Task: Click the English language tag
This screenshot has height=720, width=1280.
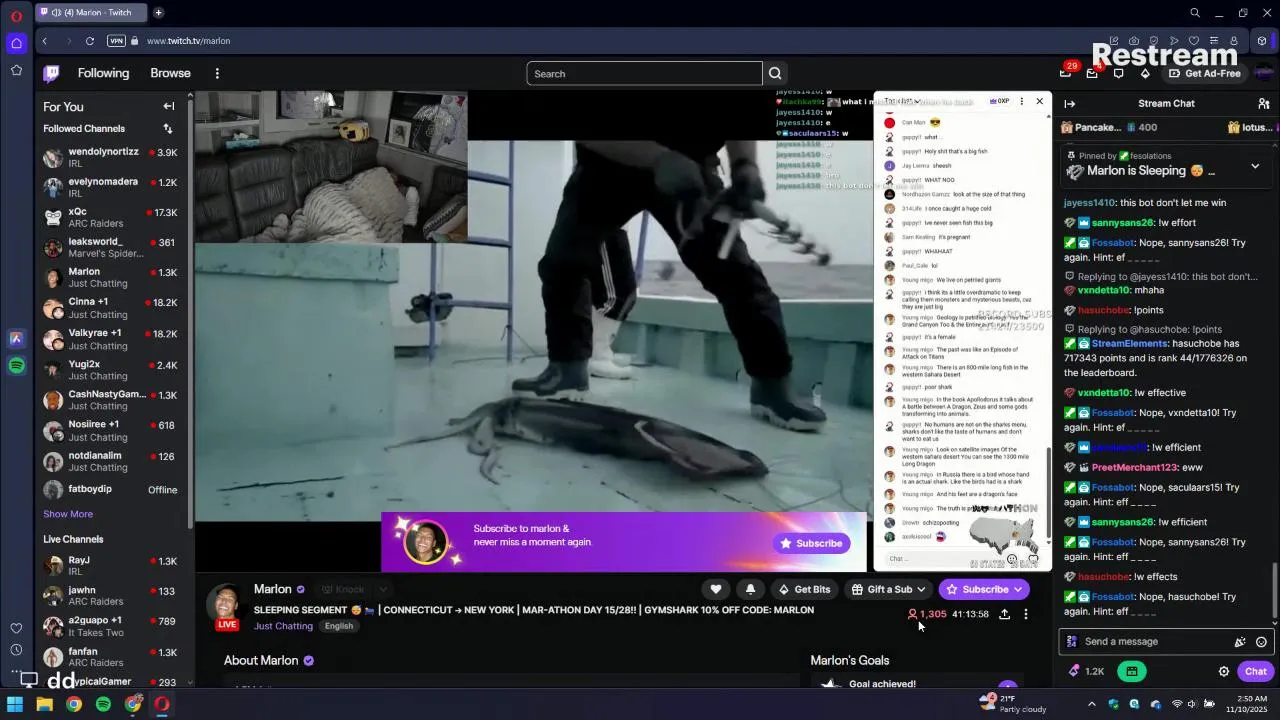Action: coord(338,626)
